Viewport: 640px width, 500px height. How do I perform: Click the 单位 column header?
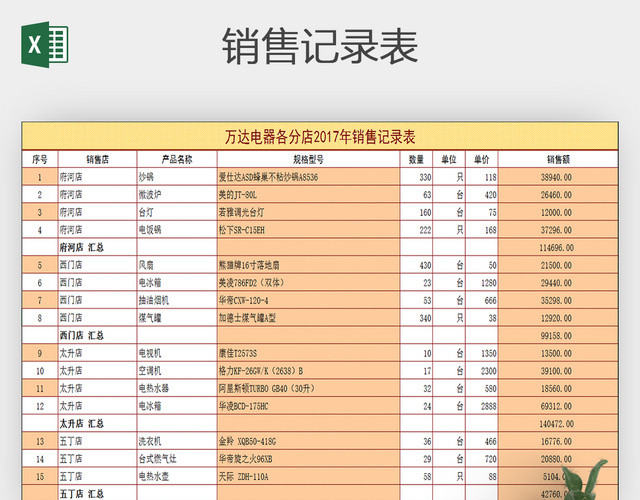click(x=449, y=159)
